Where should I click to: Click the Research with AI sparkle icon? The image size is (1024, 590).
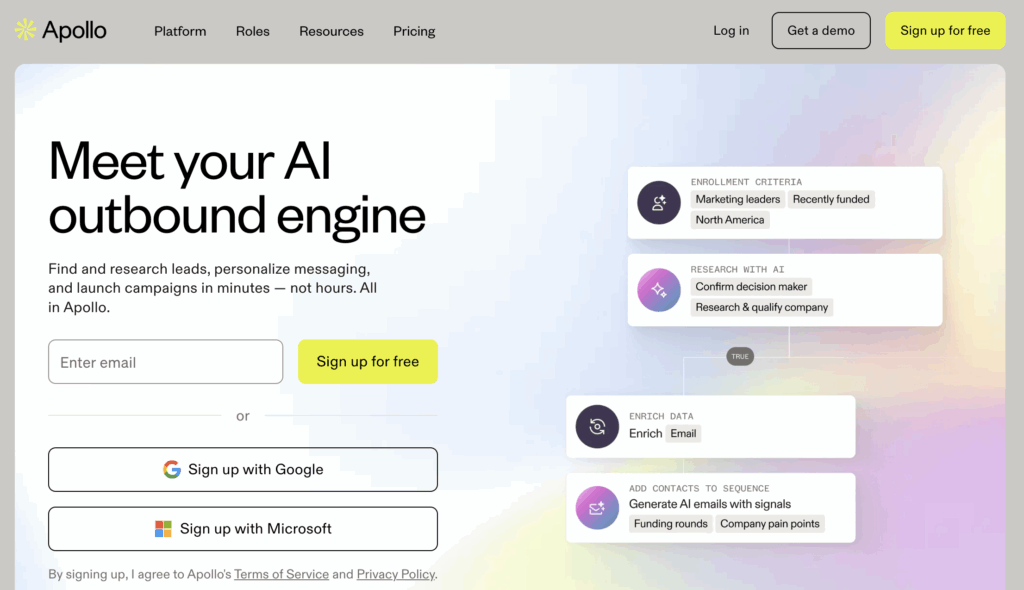tap(659, 290)
